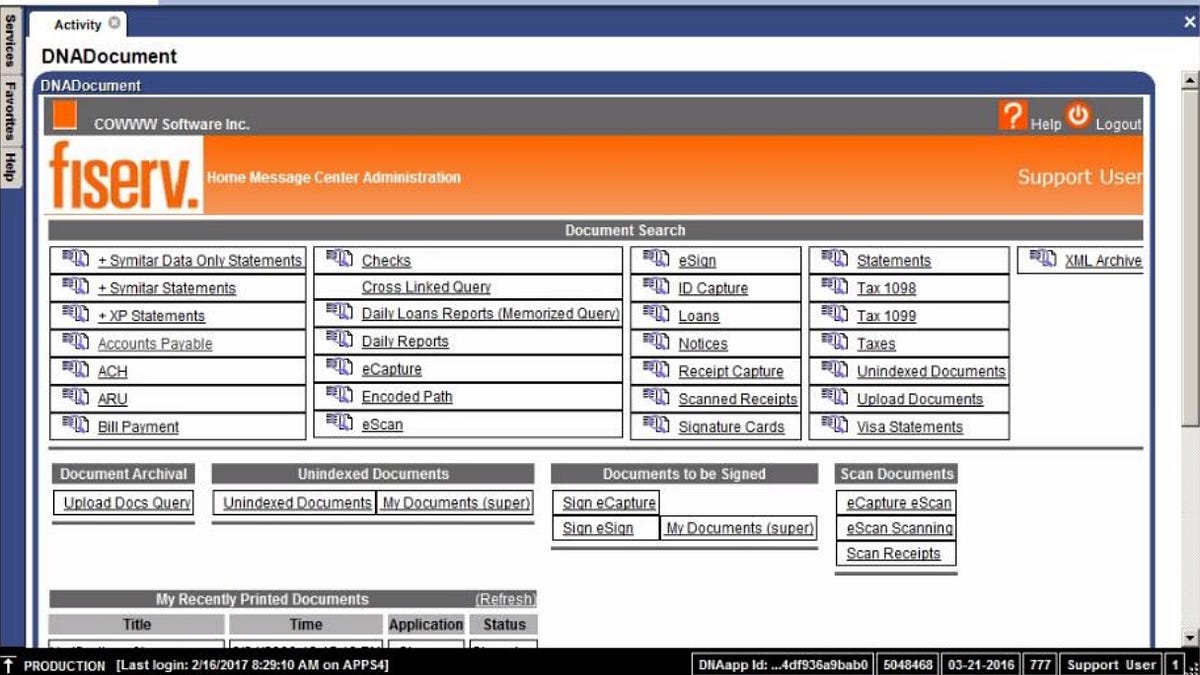
Task: Click the document icon beside ACH
Action: 75,370
